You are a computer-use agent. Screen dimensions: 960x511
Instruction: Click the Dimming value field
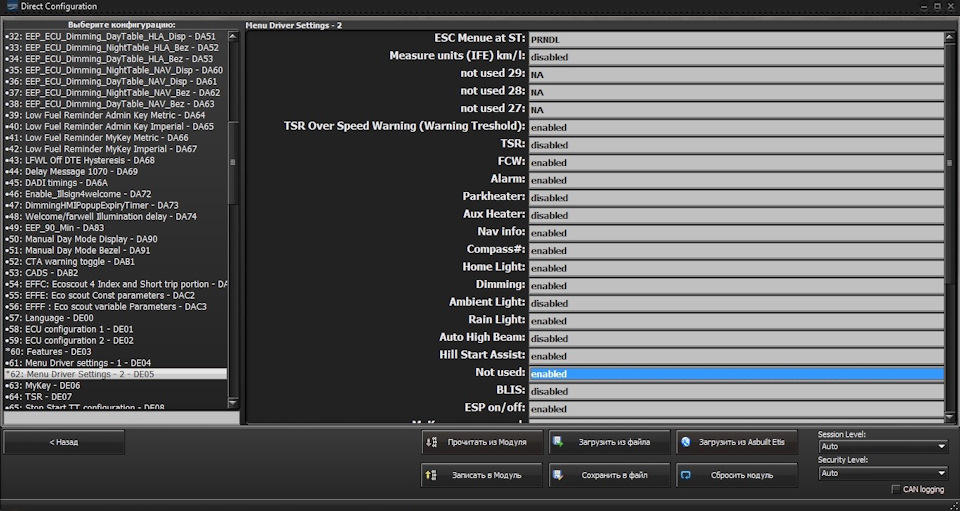[736, 286]
